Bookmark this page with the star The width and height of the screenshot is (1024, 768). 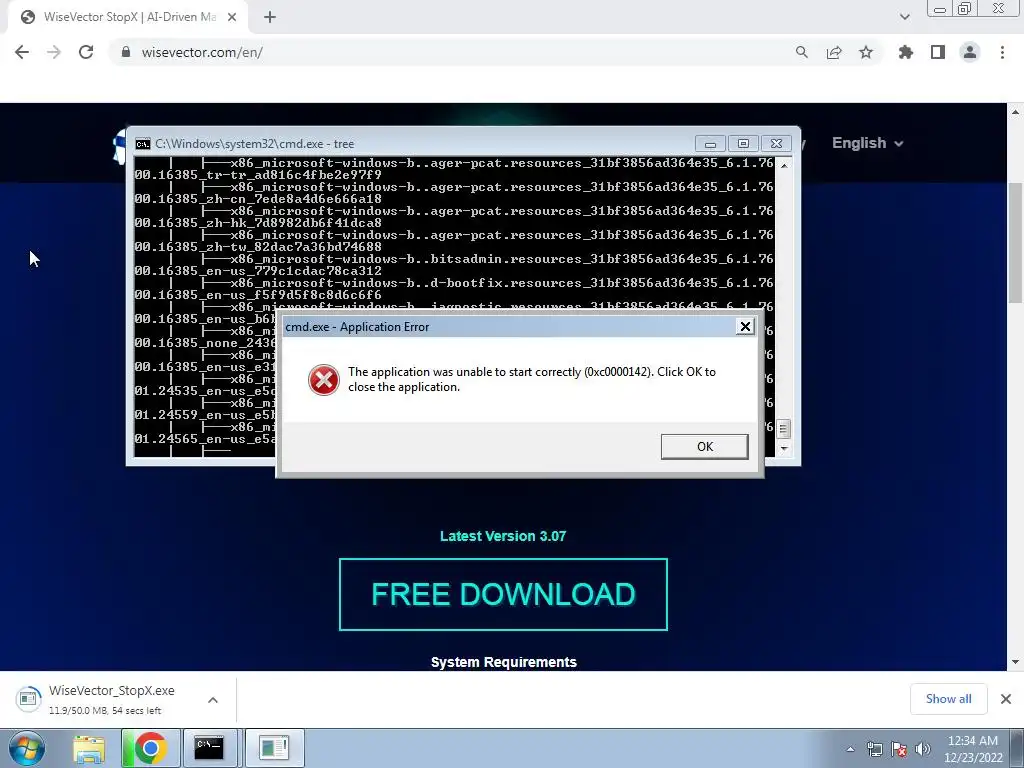[866, 52]
